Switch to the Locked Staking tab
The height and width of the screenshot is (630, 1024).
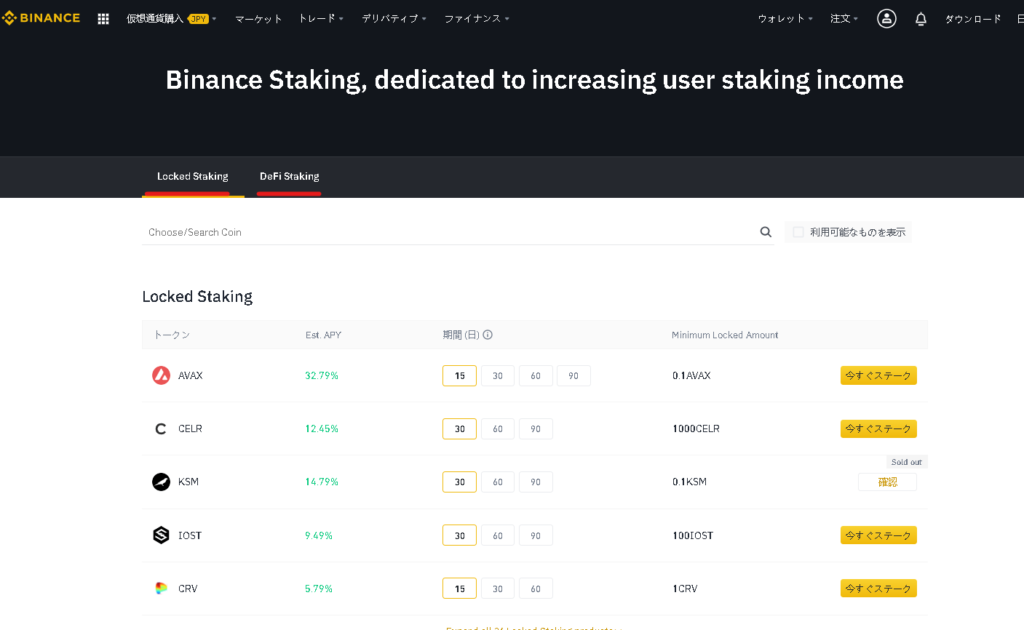point(193,176)
